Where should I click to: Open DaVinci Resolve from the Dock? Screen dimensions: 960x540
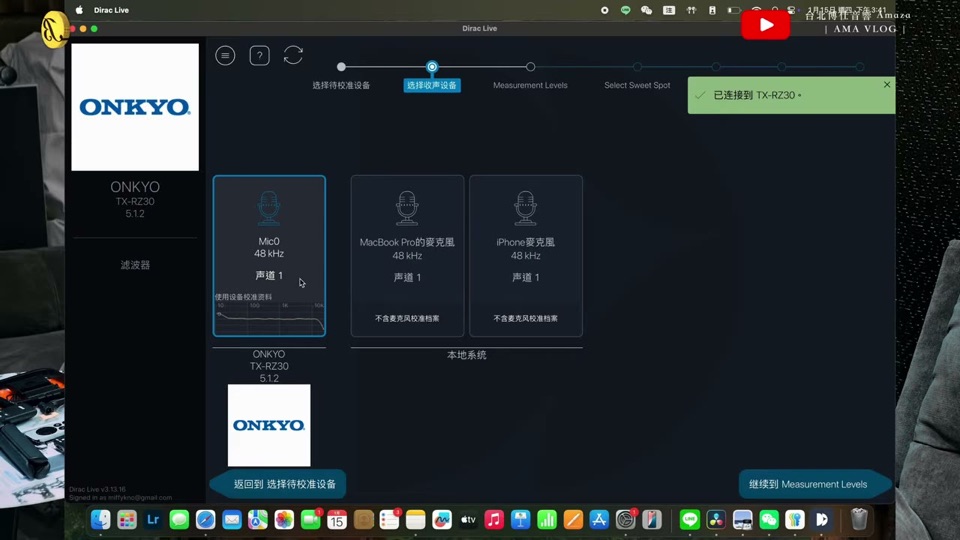tap(716, 520)
